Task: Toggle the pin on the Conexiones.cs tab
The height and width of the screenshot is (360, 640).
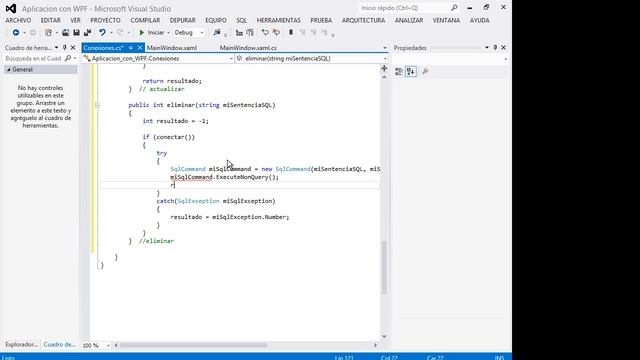Action: [x=131, y=48]
